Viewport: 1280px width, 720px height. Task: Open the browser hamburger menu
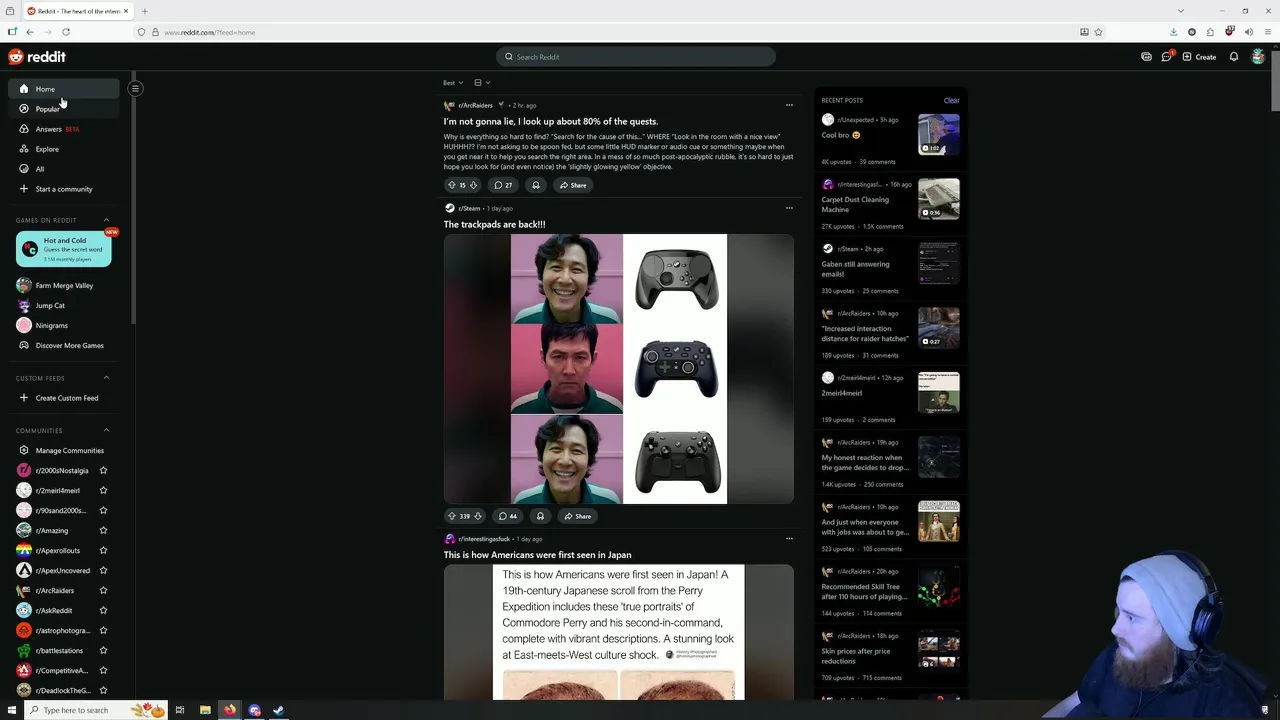pos(1267,32)
